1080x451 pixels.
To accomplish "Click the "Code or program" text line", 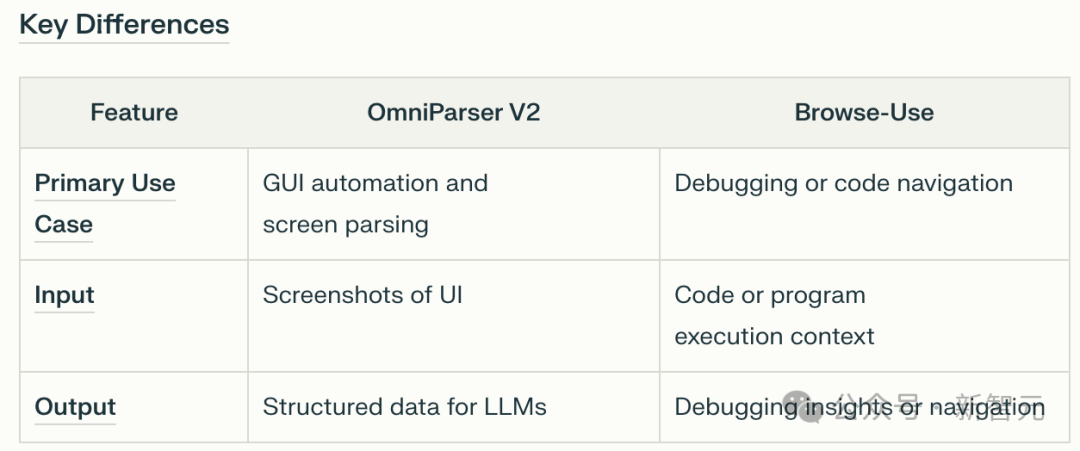I will [x=769, y=296].
